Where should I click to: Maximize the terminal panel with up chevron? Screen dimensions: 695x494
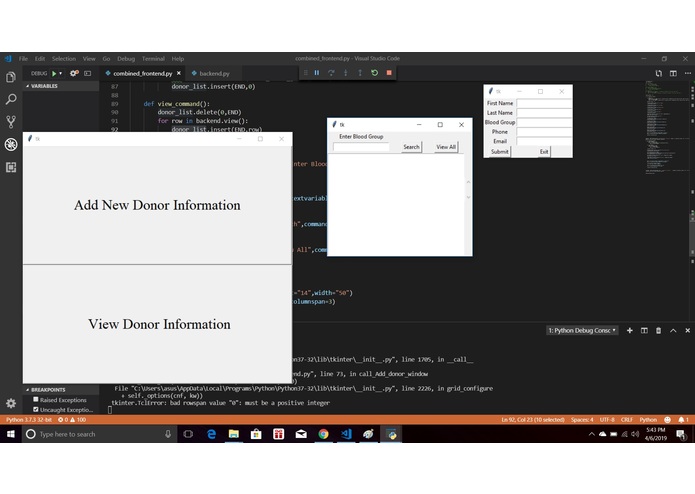point(673,331)
